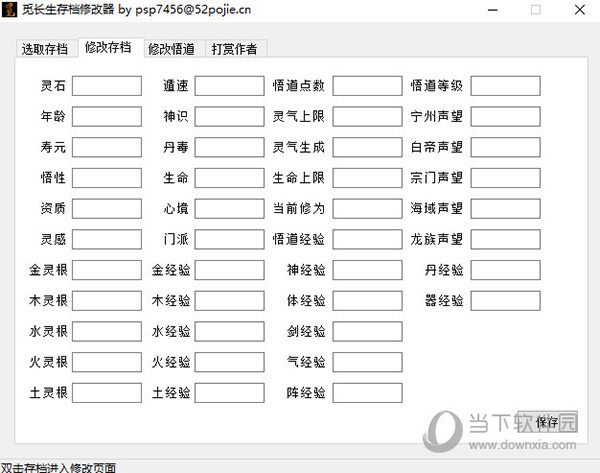Click the 当前修为 input field
600x473 pixels.
tap(367, 209)
